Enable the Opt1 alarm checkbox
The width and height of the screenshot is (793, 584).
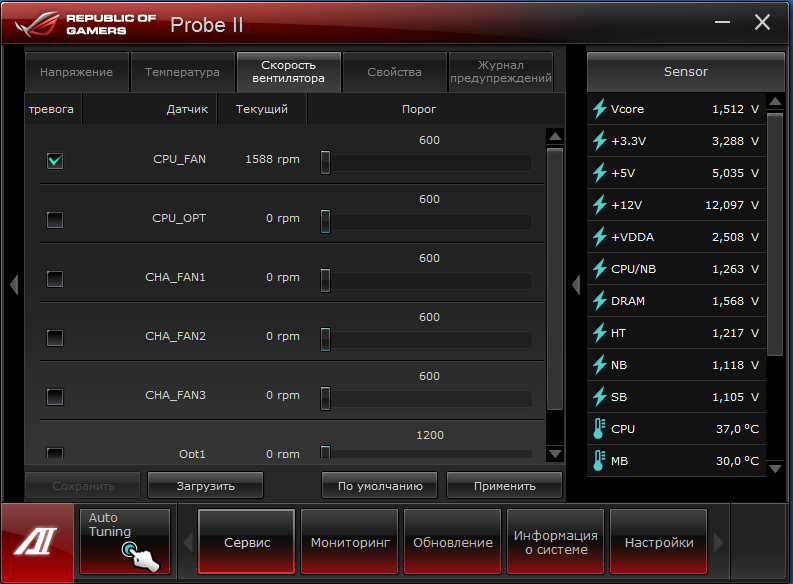(55, 453)
